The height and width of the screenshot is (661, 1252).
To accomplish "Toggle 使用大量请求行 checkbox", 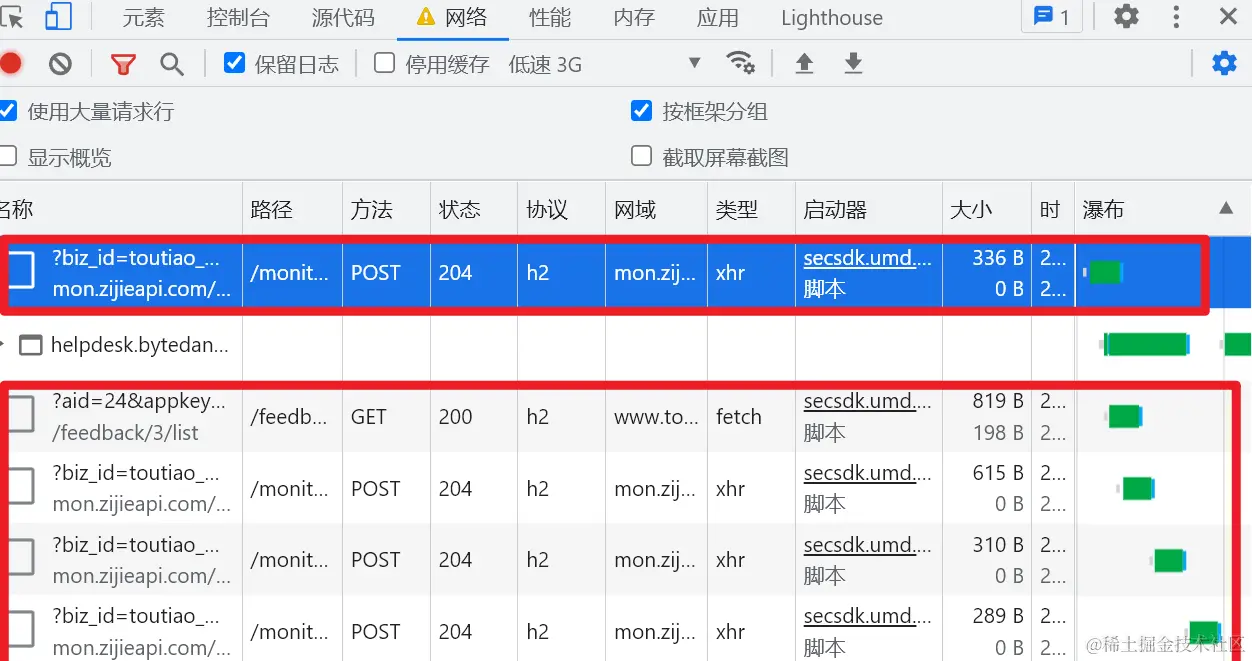I will pos(9,110).
